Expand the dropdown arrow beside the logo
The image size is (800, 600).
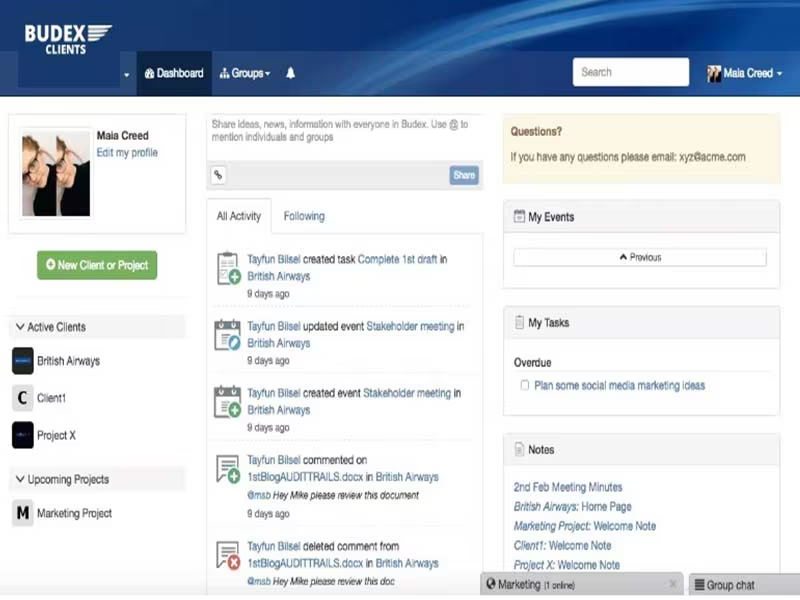(127, 75)
